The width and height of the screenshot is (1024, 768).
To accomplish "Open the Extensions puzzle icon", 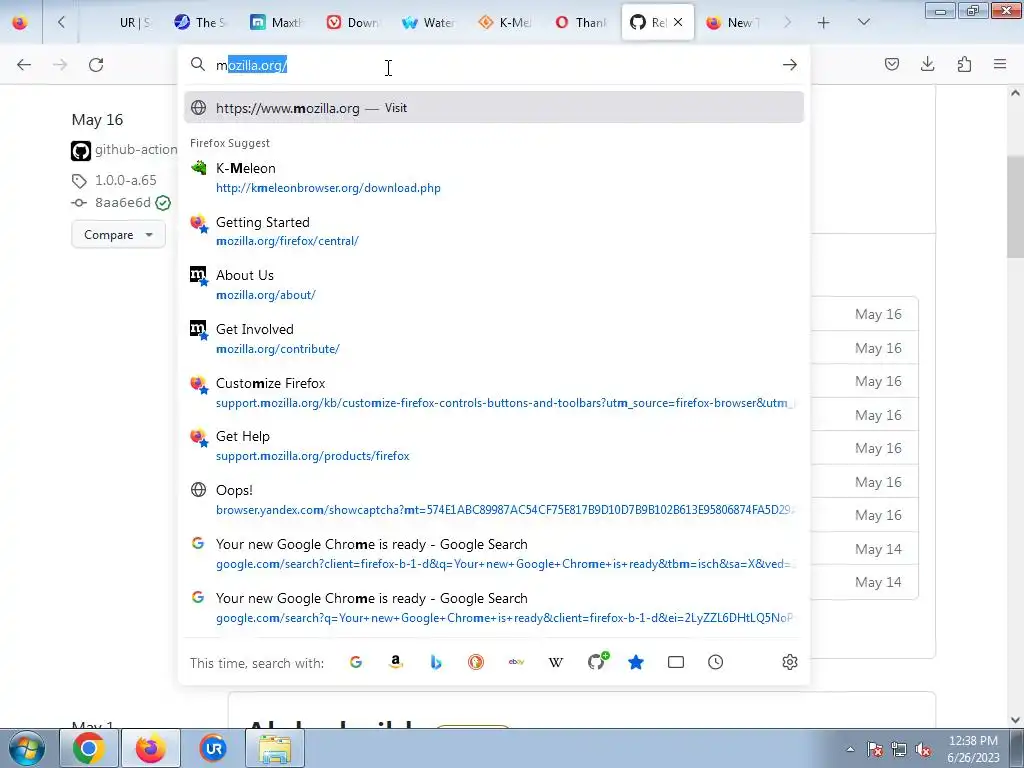I will point(964,64).
